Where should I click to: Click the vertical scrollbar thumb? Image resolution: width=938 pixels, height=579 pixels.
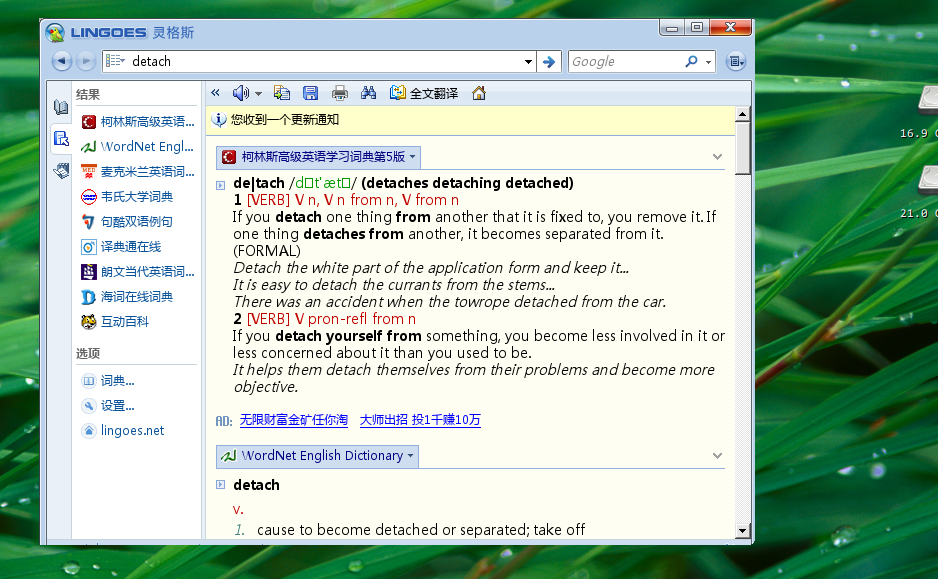[x=742, y=148]
